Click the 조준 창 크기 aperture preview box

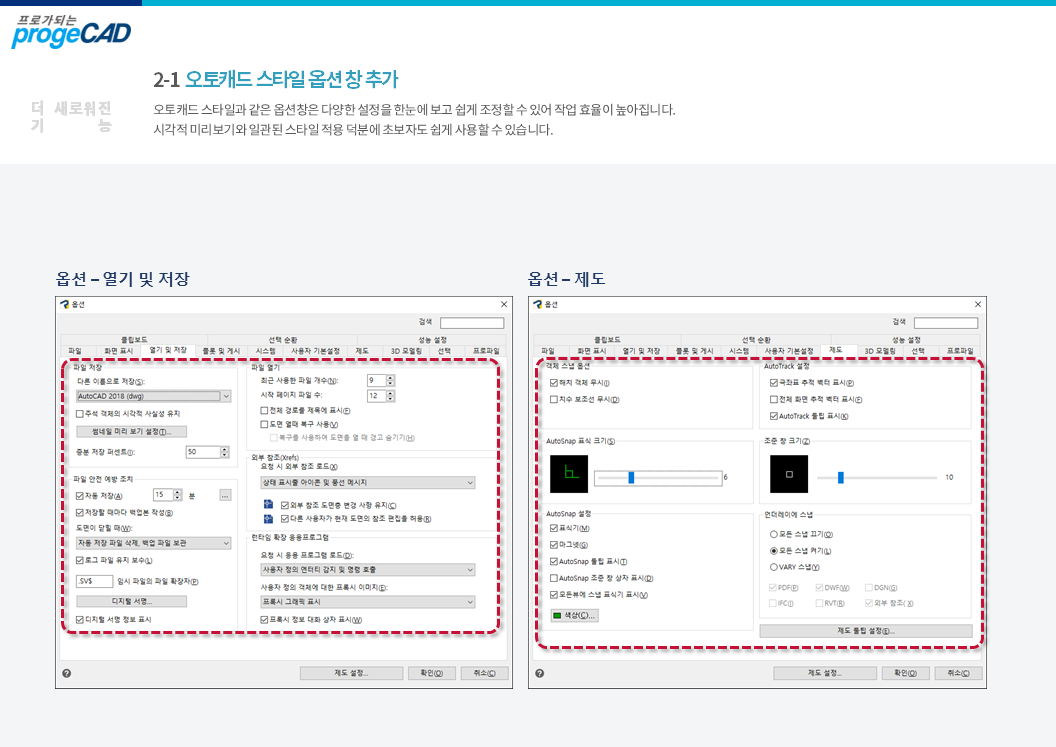pos(789,474)
